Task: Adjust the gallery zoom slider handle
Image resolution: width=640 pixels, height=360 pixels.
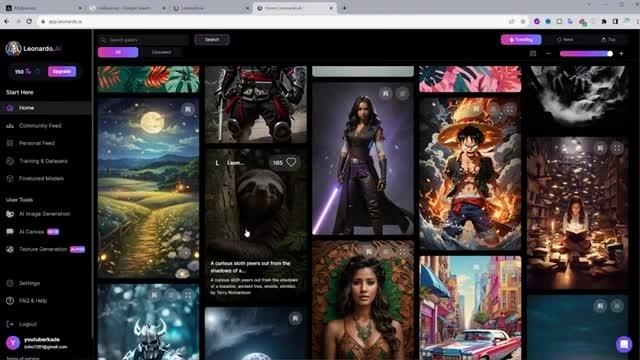Action: click(610, 53)
